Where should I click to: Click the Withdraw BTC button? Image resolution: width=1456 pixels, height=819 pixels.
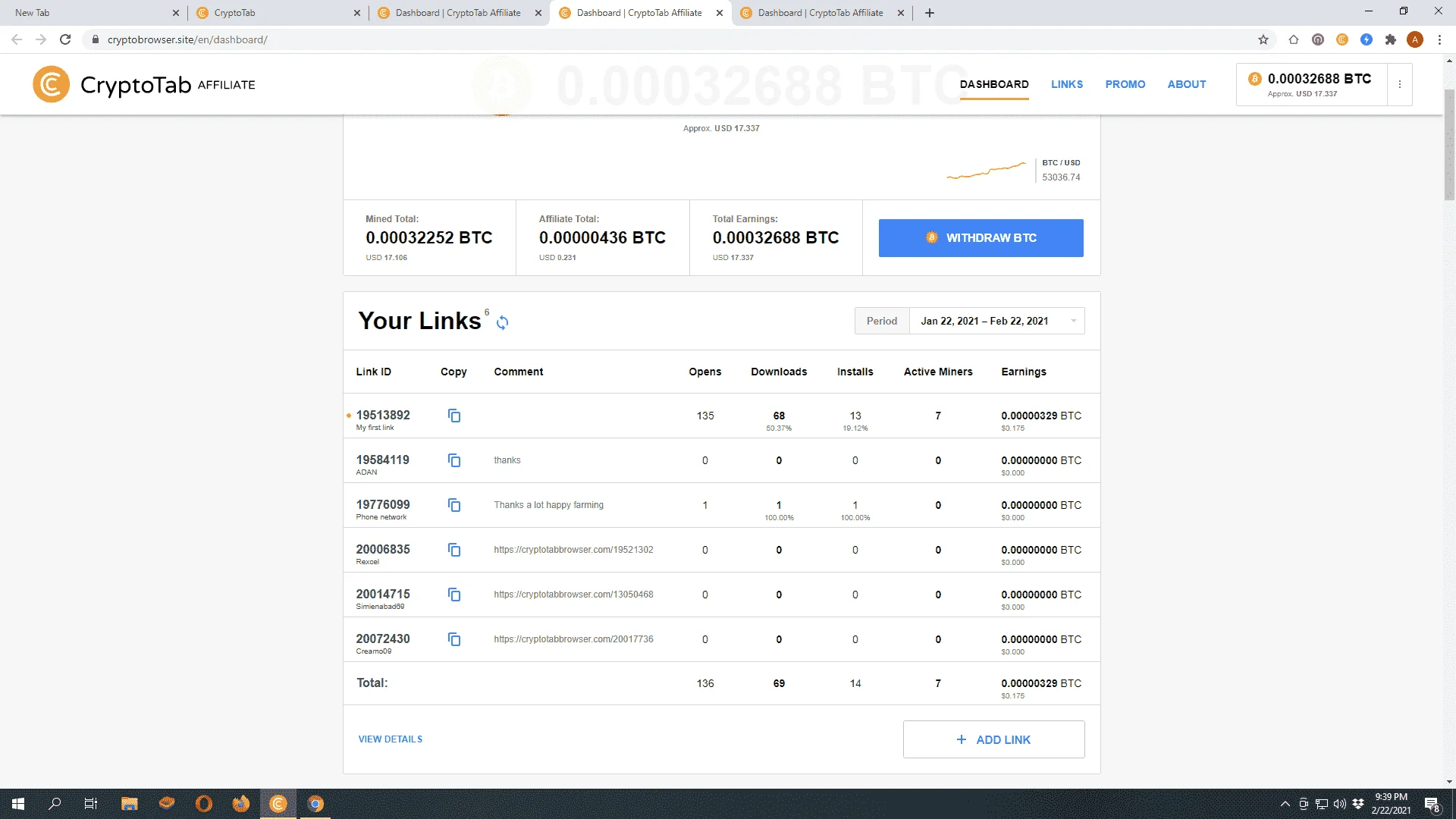[x=981, y=238]
